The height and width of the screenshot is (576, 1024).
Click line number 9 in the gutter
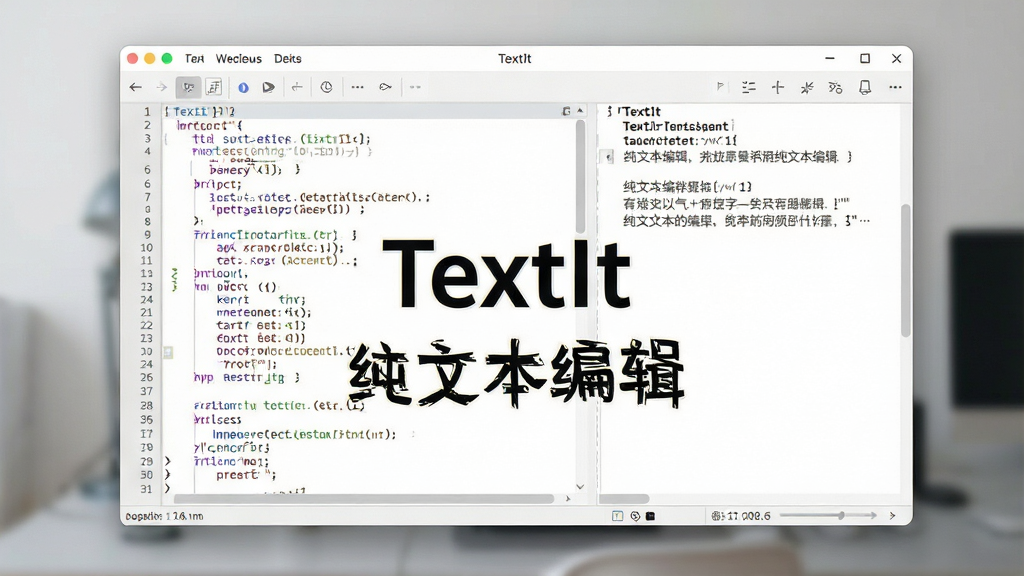[148, 234]
